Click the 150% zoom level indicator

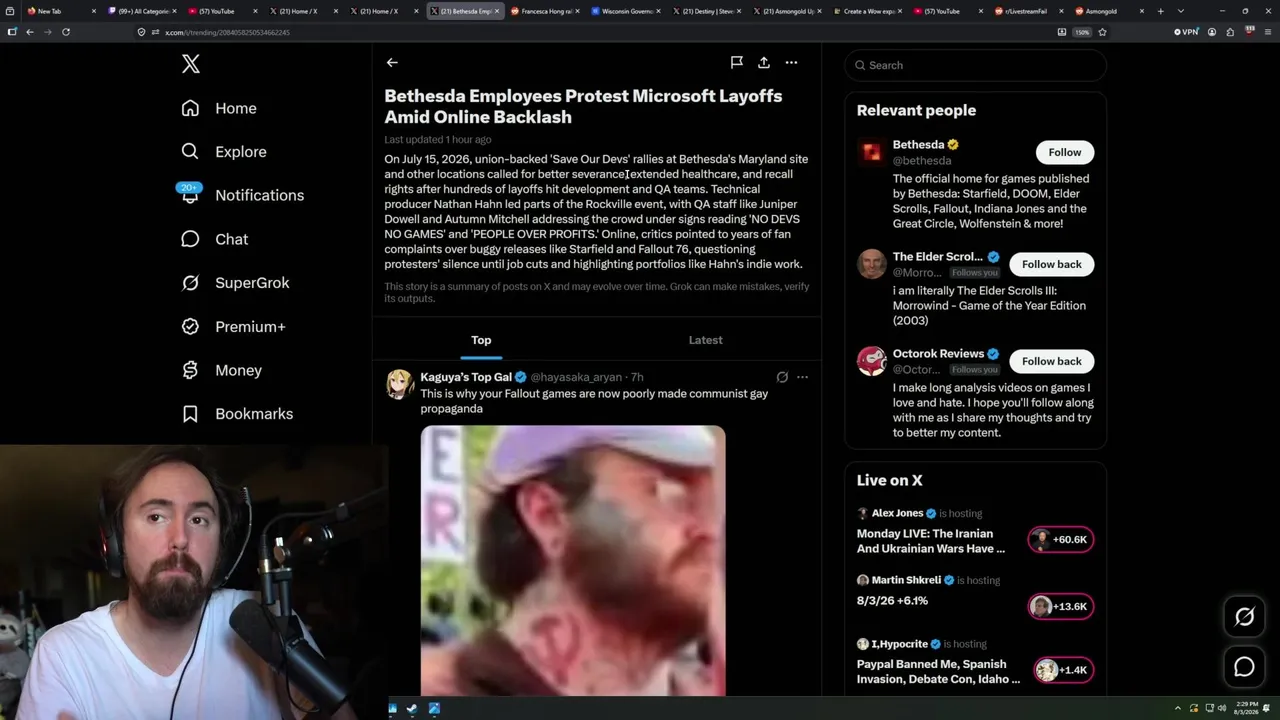pyautogui.click(x=1082, y=32)
